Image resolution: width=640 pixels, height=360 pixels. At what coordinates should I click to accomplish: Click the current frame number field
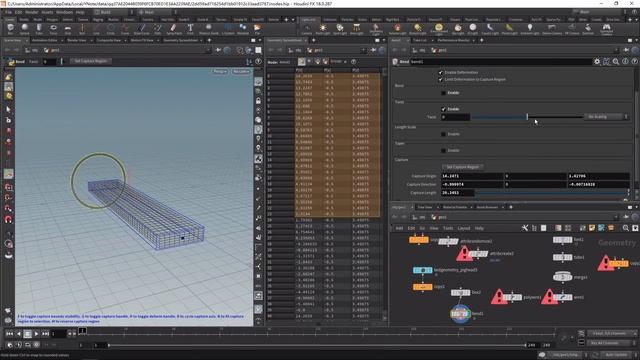point(58,334)
